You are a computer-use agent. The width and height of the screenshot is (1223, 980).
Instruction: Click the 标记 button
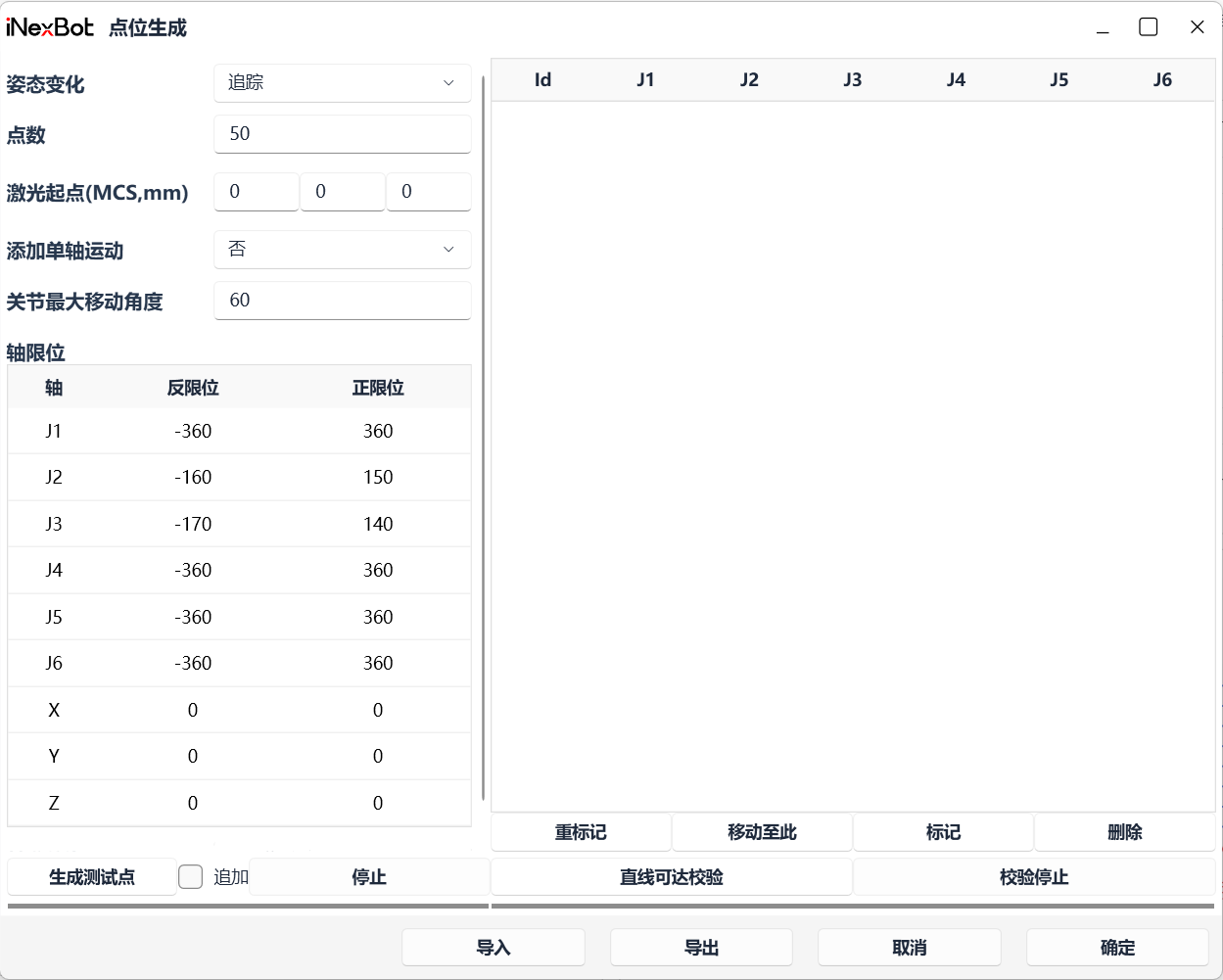point(943,832)
